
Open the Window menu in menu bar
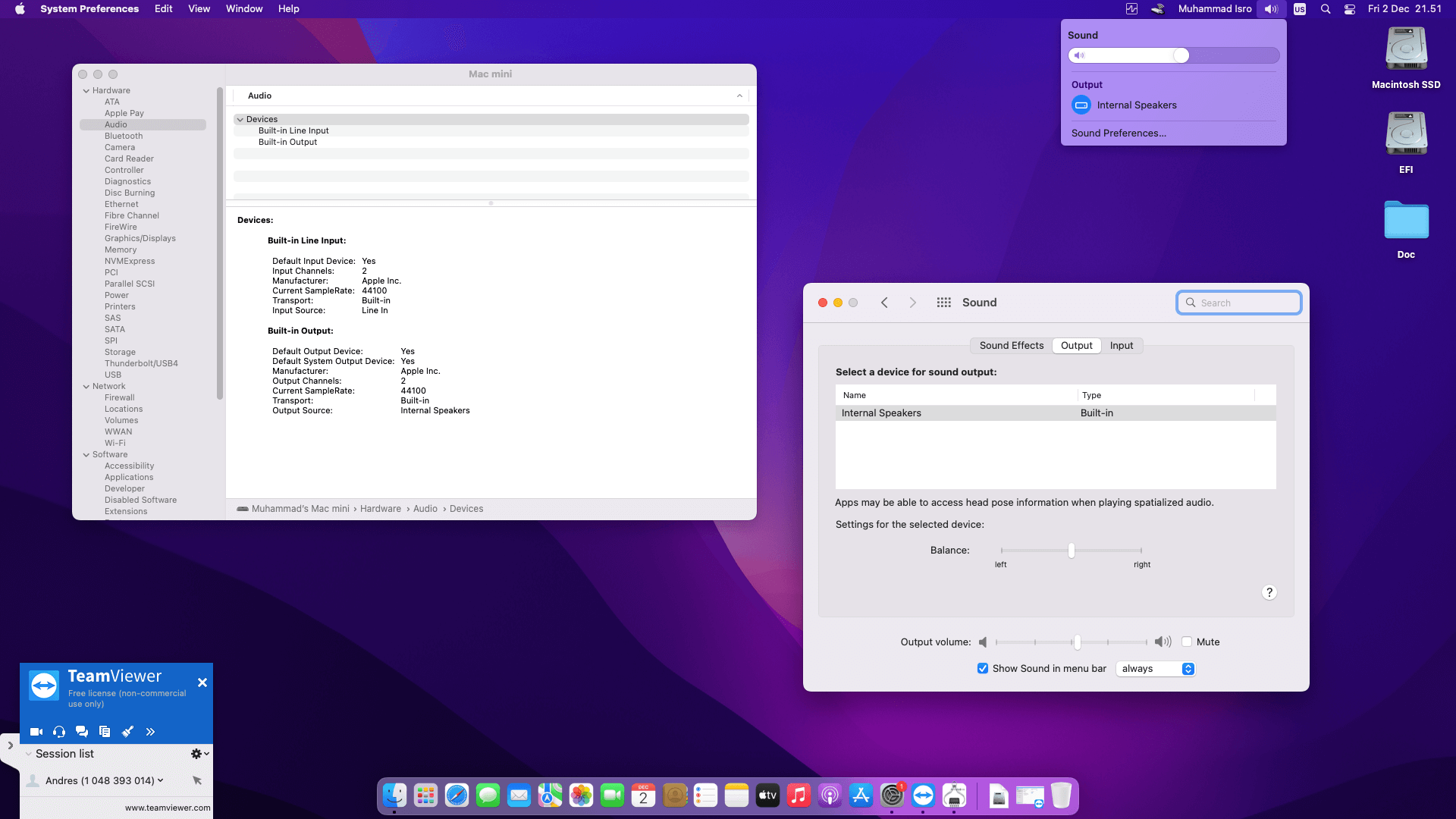243,9
